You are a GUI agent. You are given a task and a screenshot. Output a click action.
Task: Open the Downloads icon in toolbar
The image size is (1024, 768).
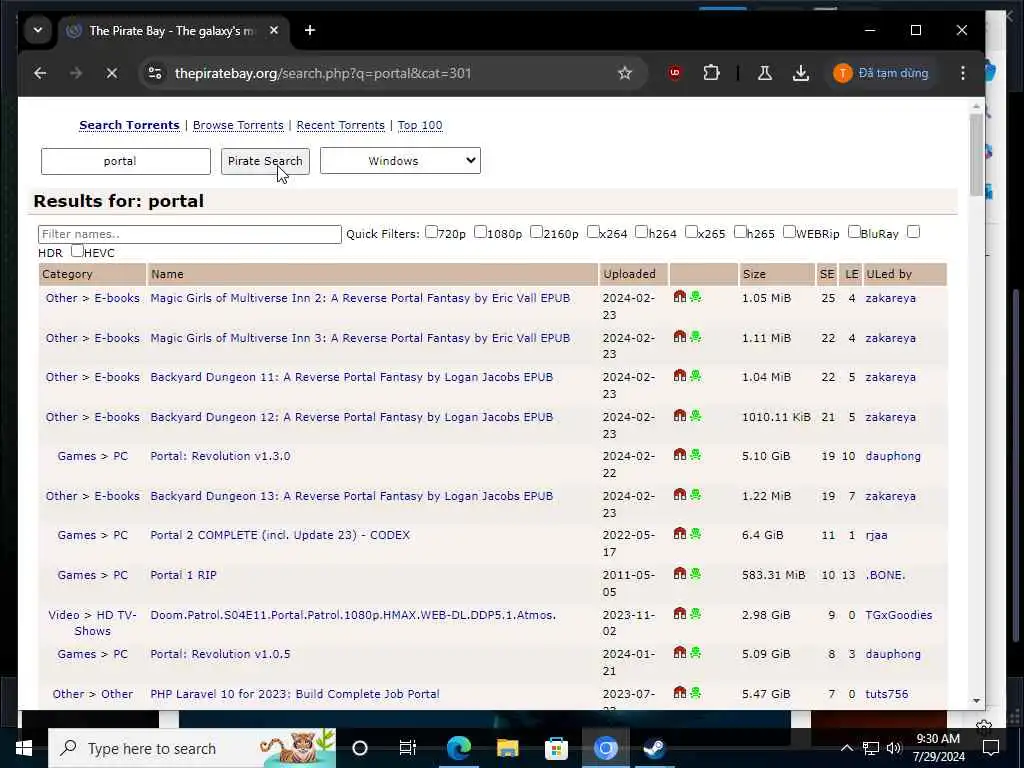click(x=801, y=73)
